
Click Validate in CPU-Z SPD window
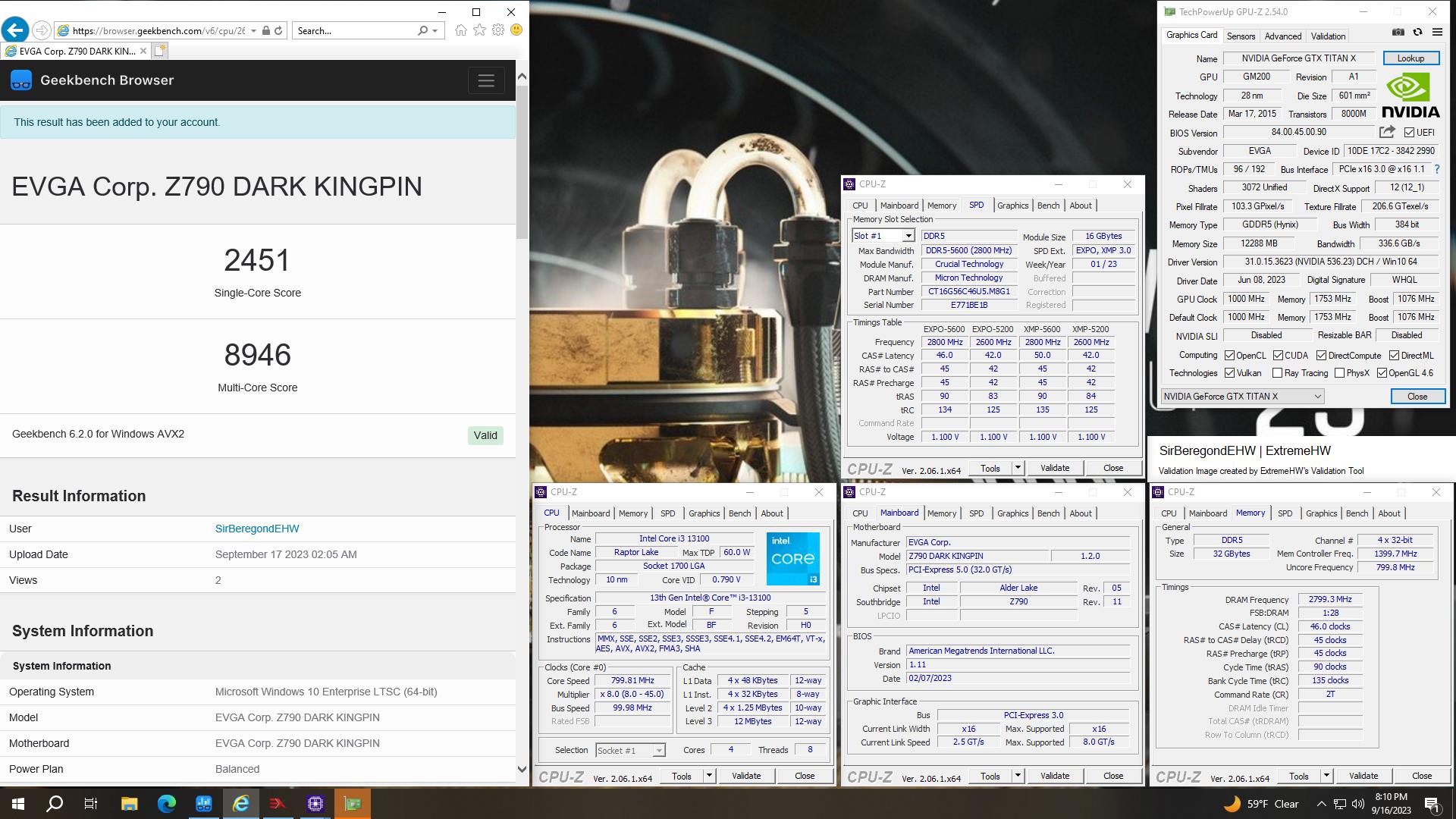1055,468
